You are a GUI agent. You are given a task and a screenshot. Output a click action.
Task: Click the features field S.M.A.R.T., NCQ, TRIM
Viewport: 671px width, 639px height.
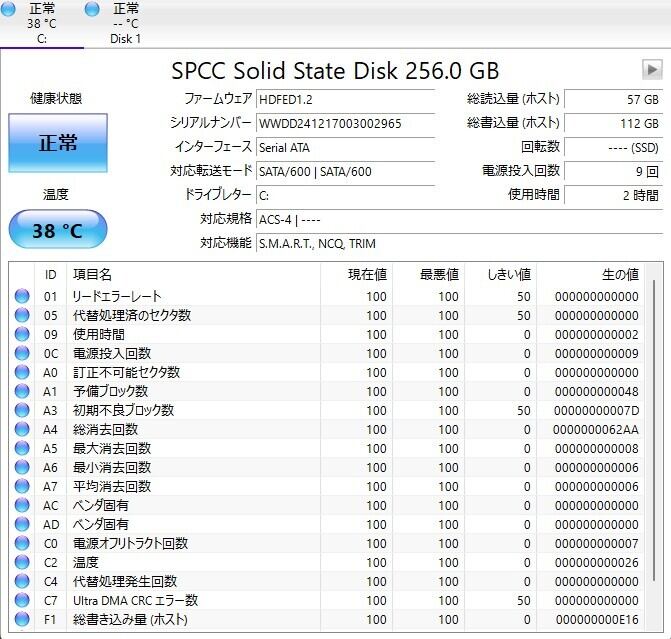point(459,244)
